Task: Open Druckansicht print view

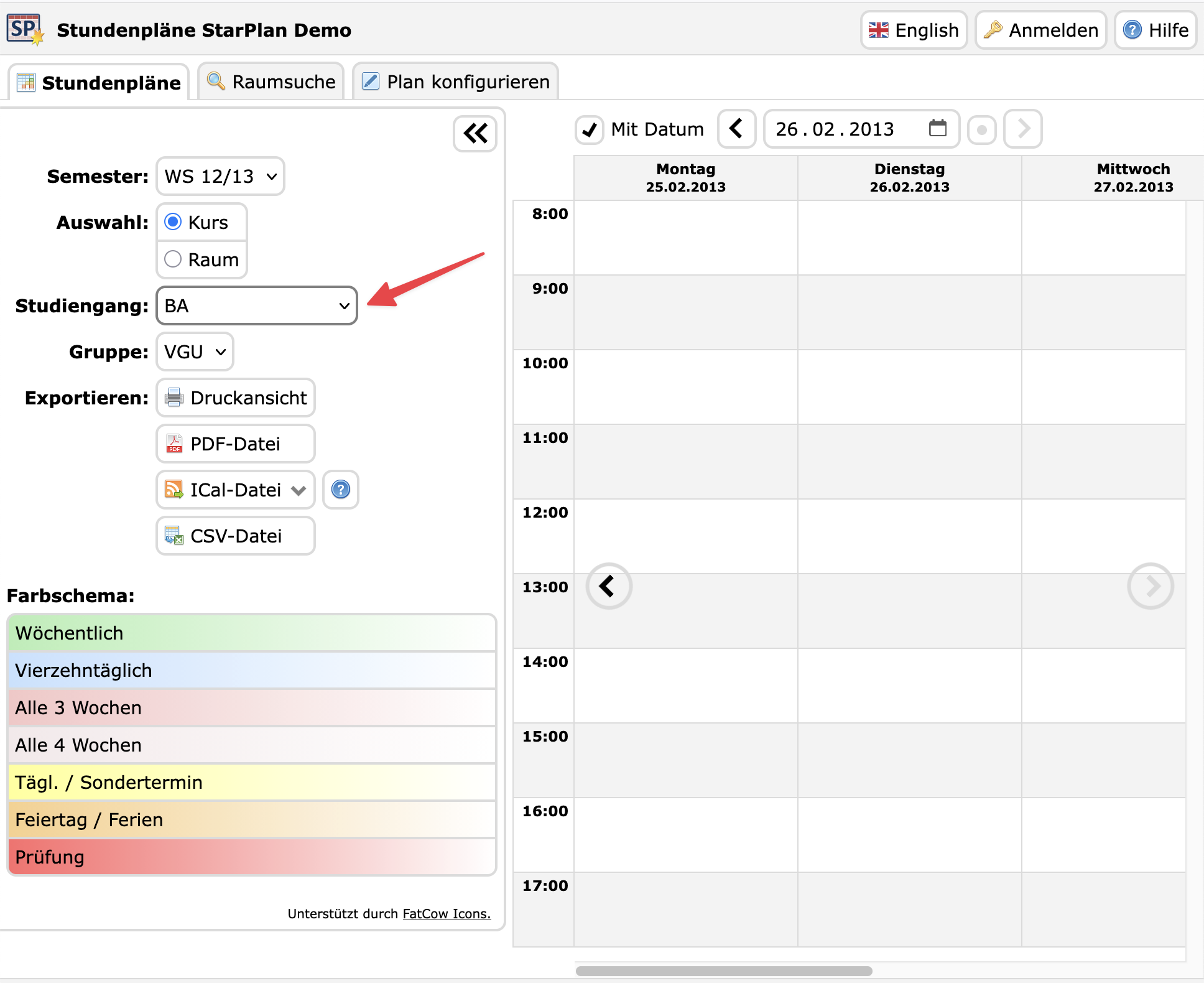Action: pos(236,398)
